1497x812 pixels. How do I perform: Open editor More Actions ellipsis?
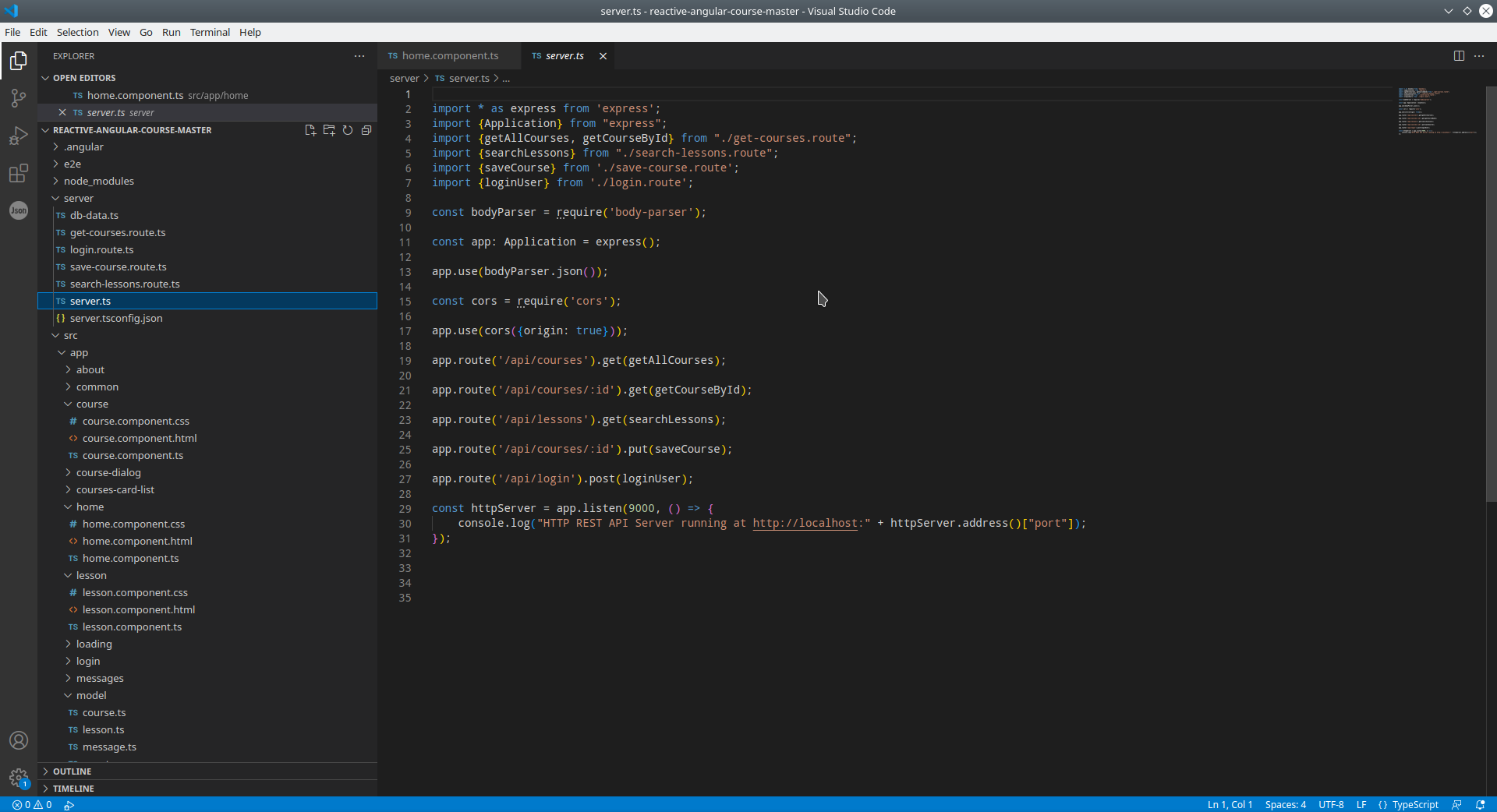click(1479, 56)
